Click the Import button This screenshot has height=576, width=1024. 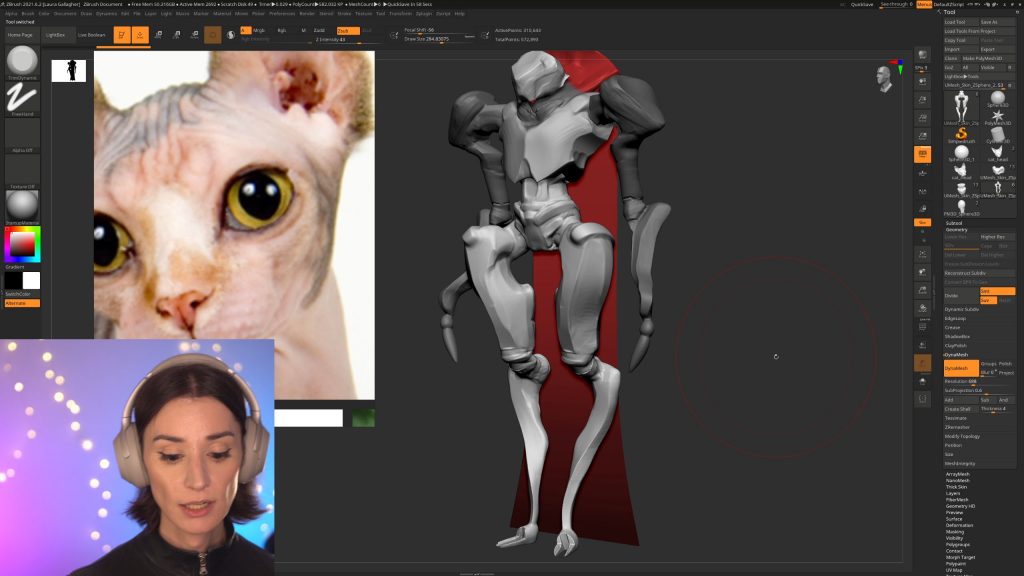[961, 49]
